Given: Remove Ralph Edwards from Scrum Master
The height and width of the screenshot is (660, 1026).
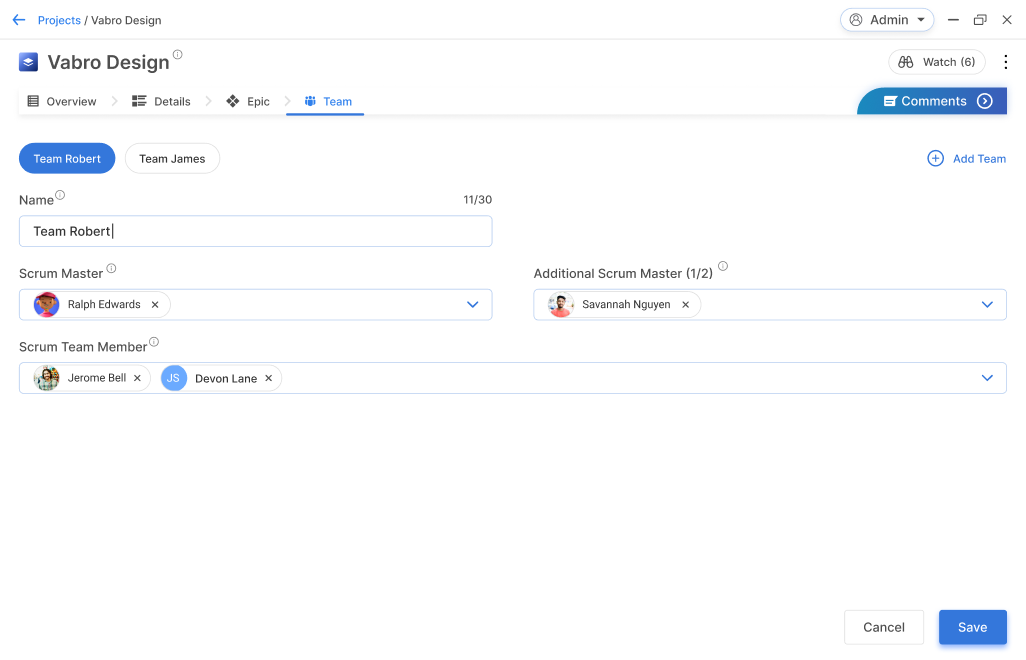Looking at the screenshot, I should click(x=155, y=304).
